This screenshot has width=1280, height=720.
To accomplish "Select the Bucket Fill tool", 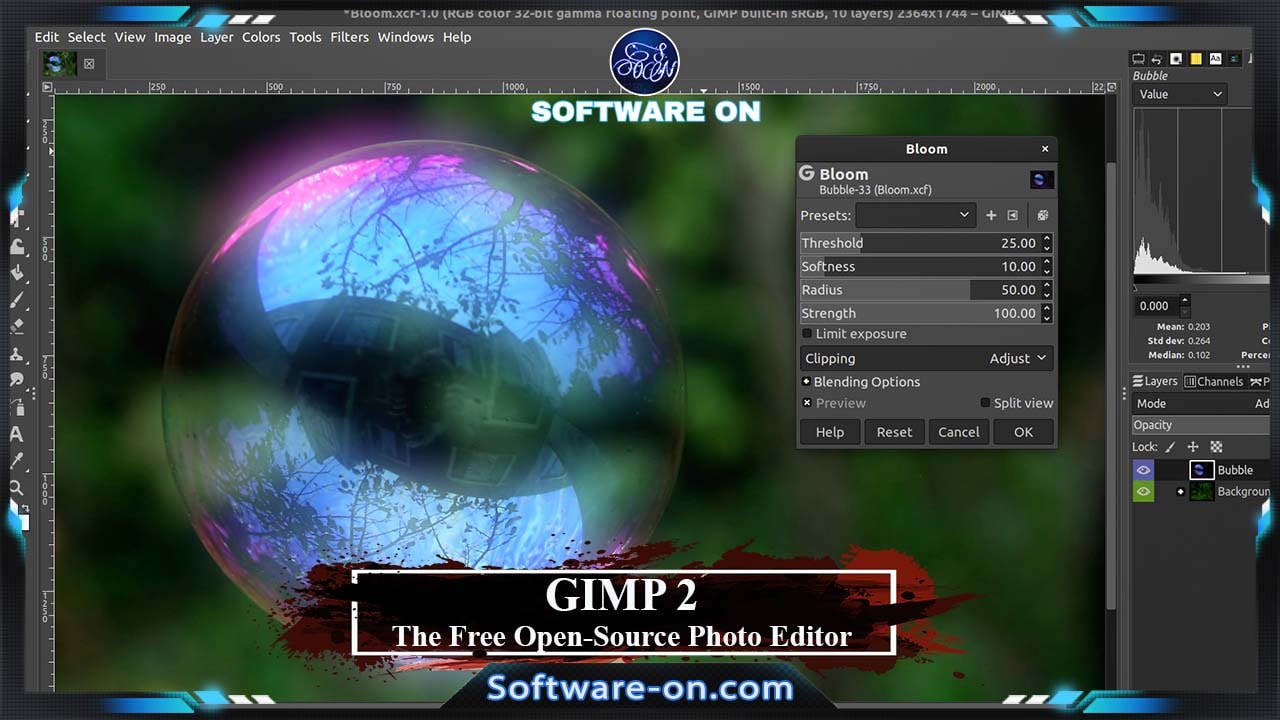I will [x=17, y=272].
